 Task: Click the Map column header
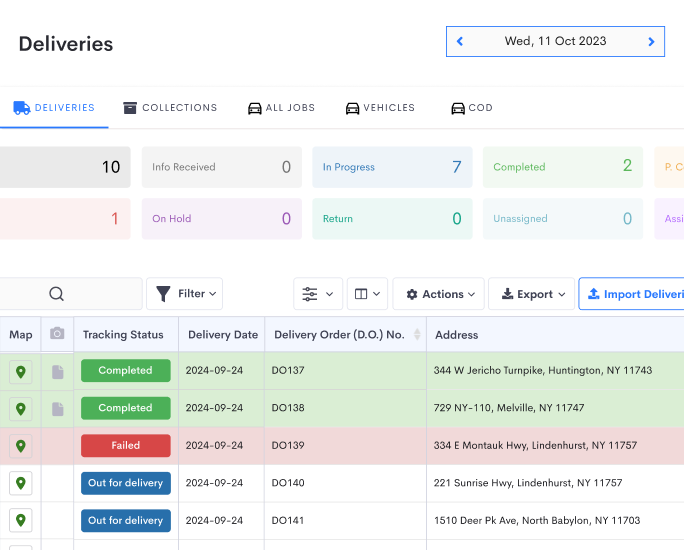tap(21, 335)
